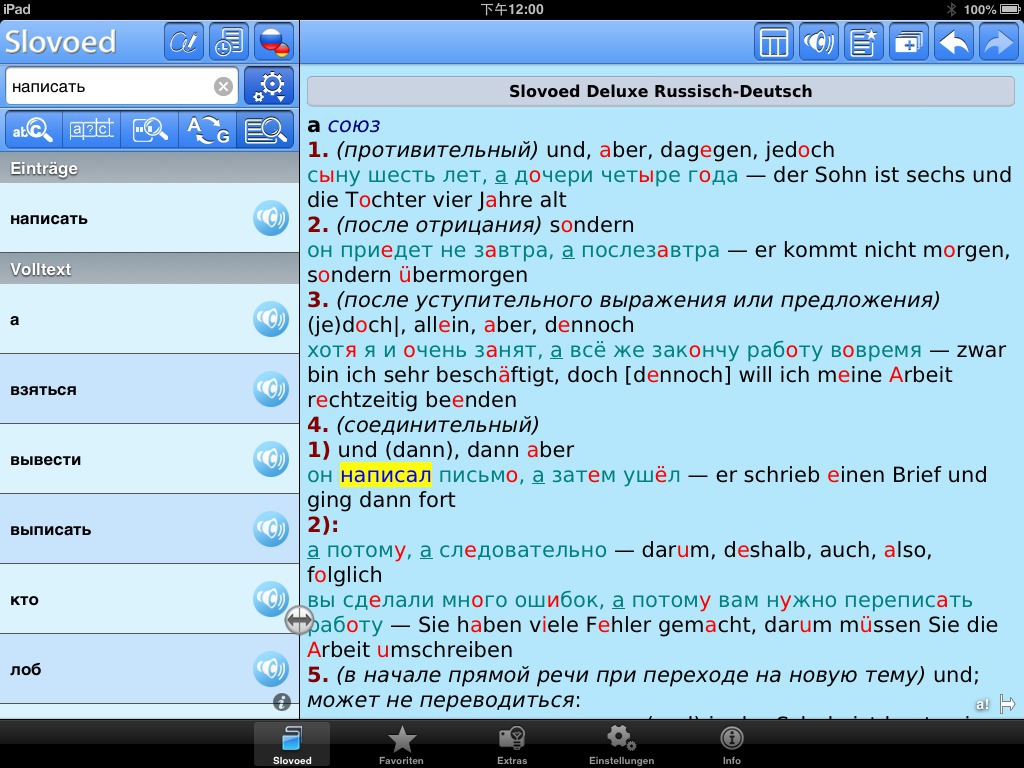
Task: Play pronunciation for а entry
Action: [x=271, y=319]
